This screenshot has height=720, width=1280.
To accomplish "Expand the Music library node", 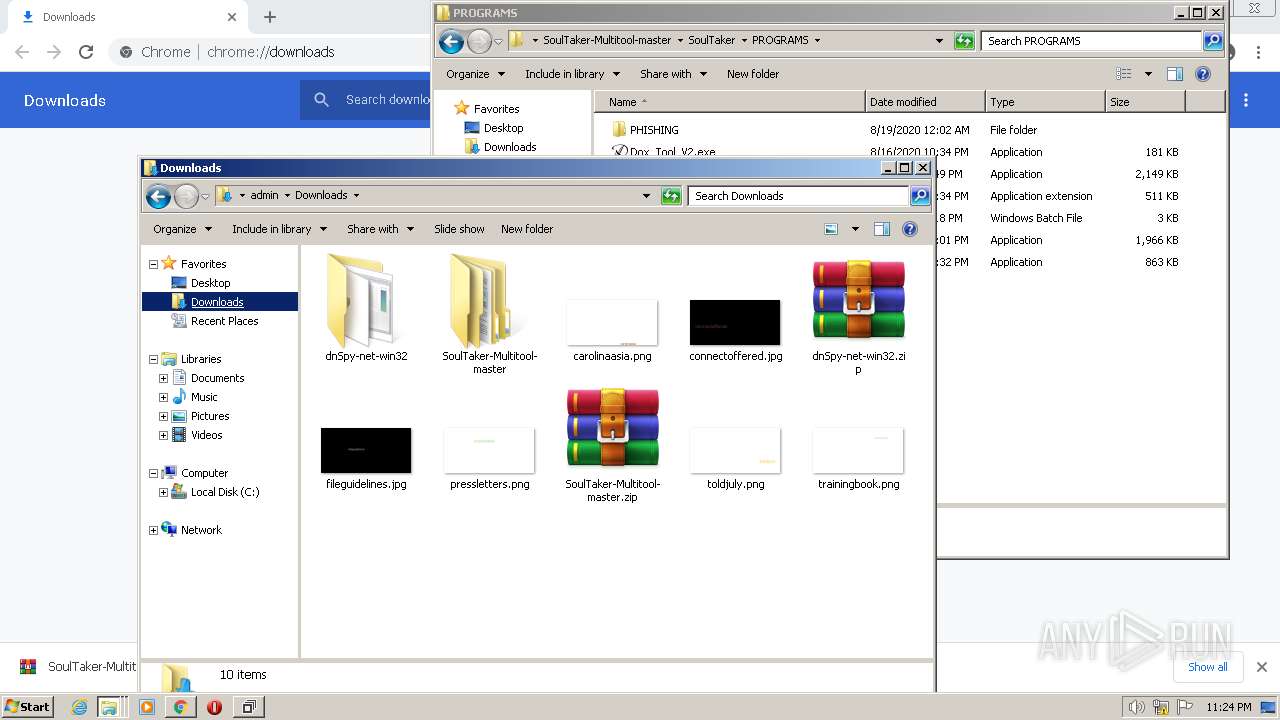I will click(163, 397).
